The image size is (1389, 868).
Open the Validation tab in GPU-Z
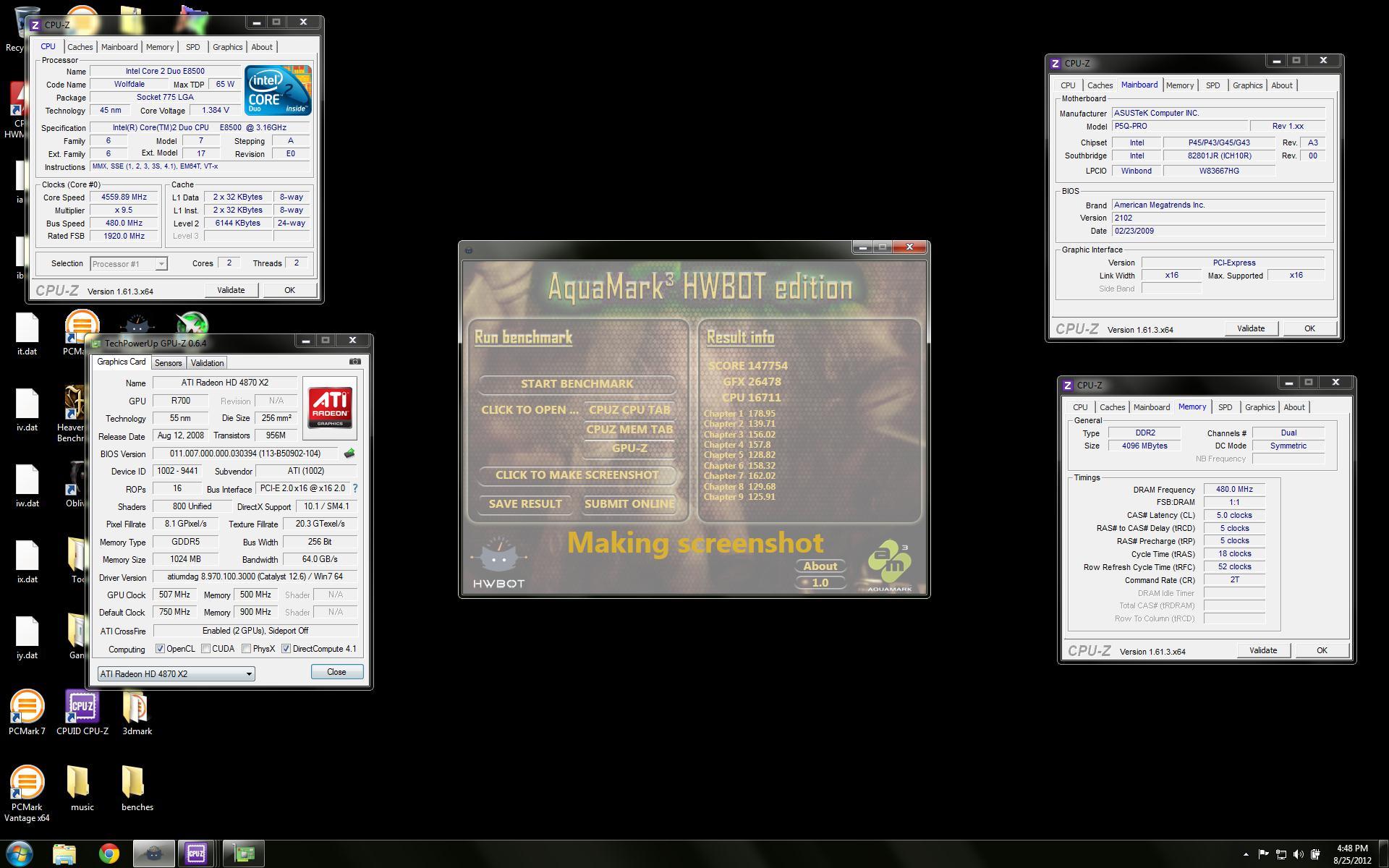pyautogui.click(x=207, y=363)
